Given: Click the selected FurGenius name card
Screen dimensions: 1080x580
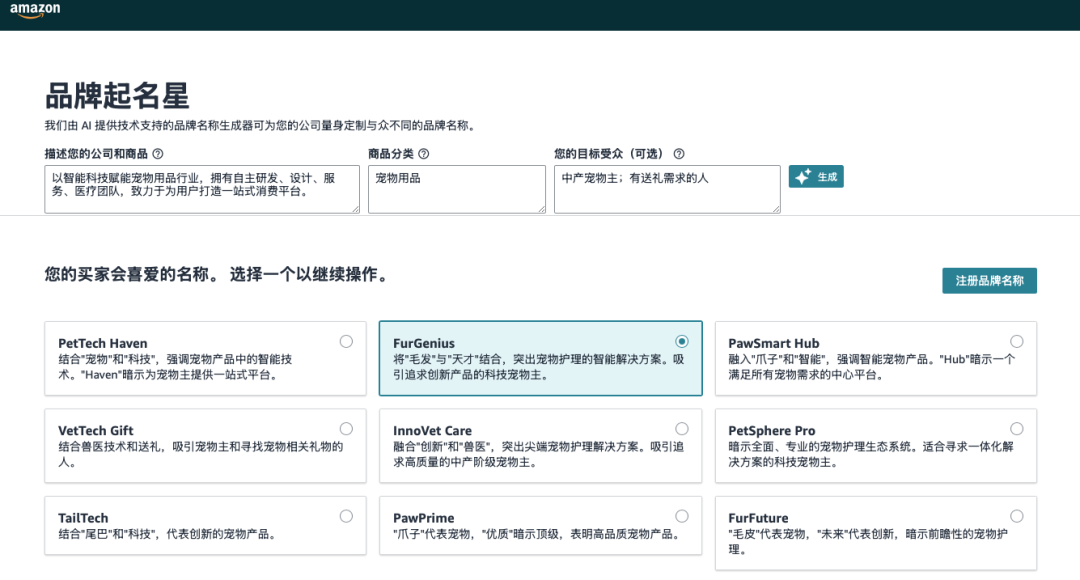Looking at the screenshot, I should (x=540, y=360).
